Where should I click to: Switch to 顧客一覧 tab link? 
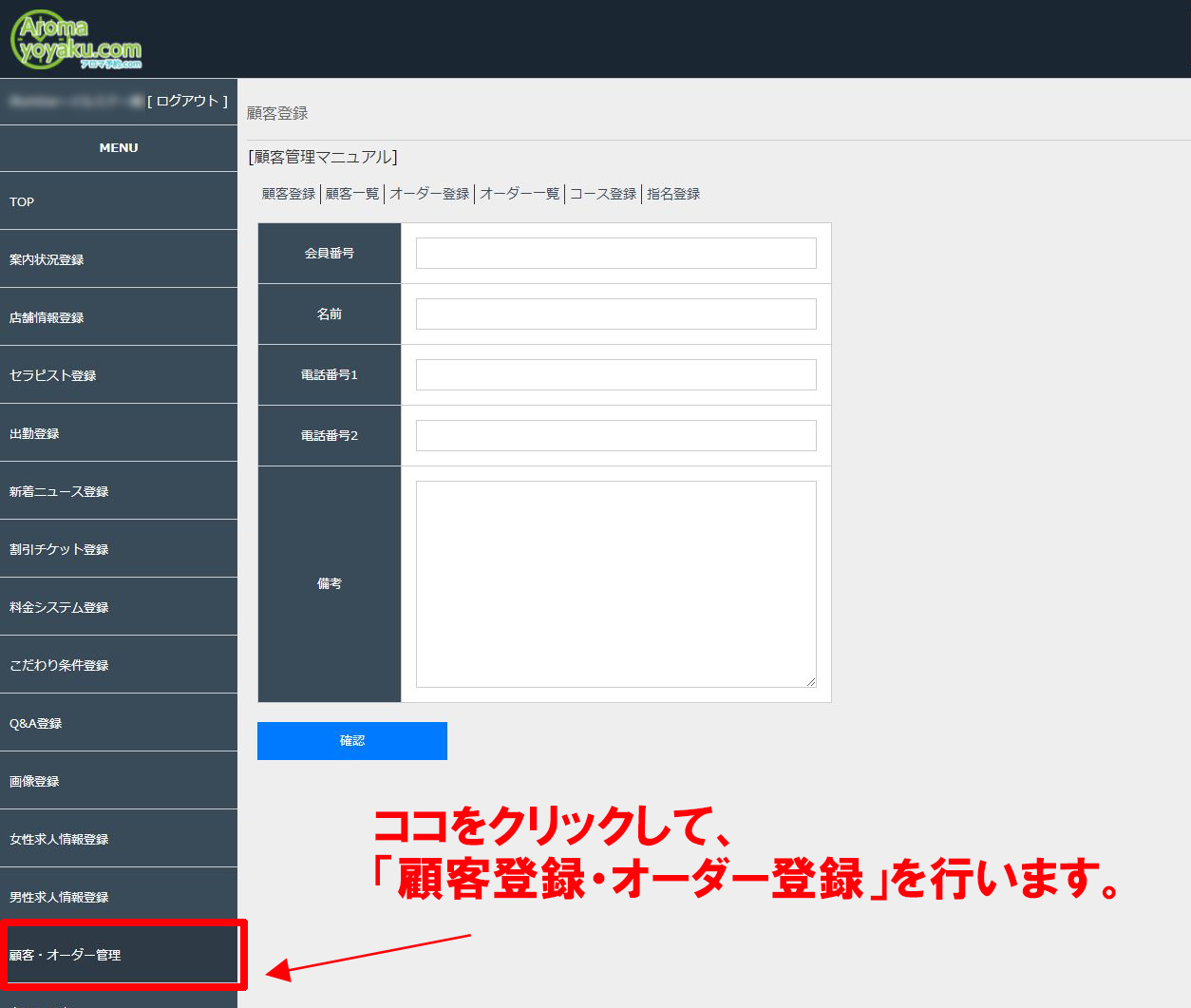pos(352,194)
